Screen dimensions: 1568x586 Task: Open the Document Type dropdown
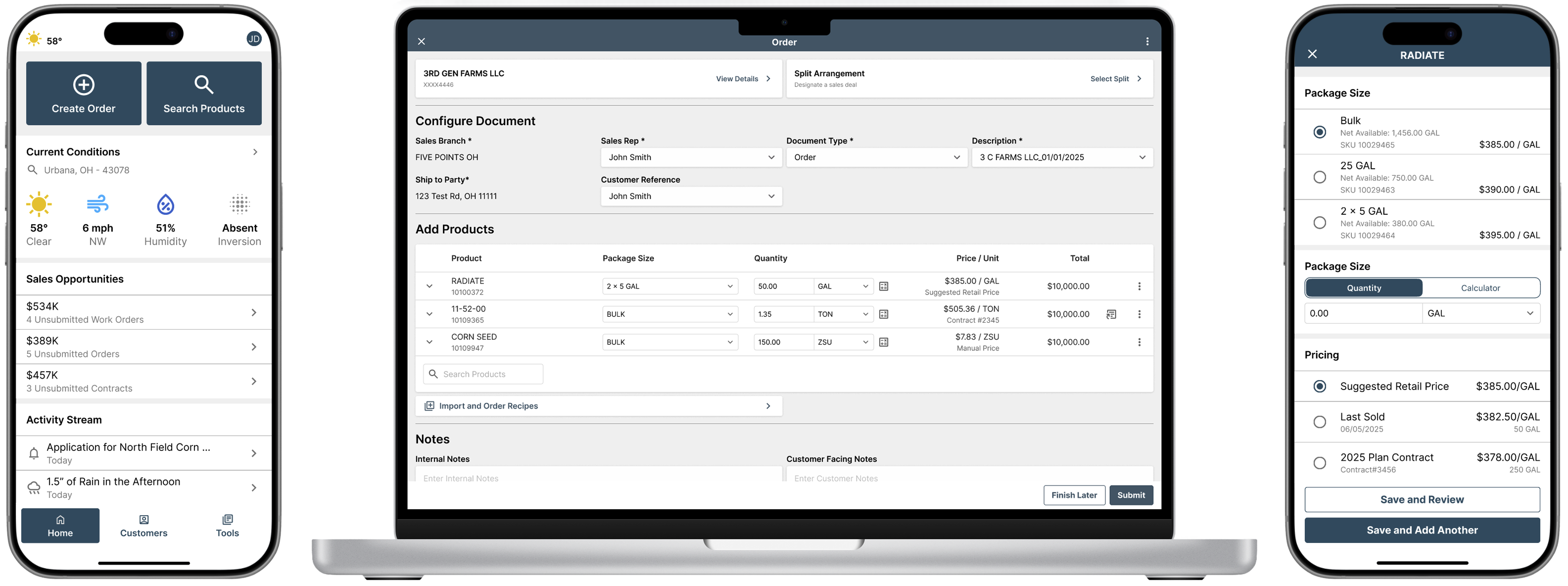(x=876, y=157)
